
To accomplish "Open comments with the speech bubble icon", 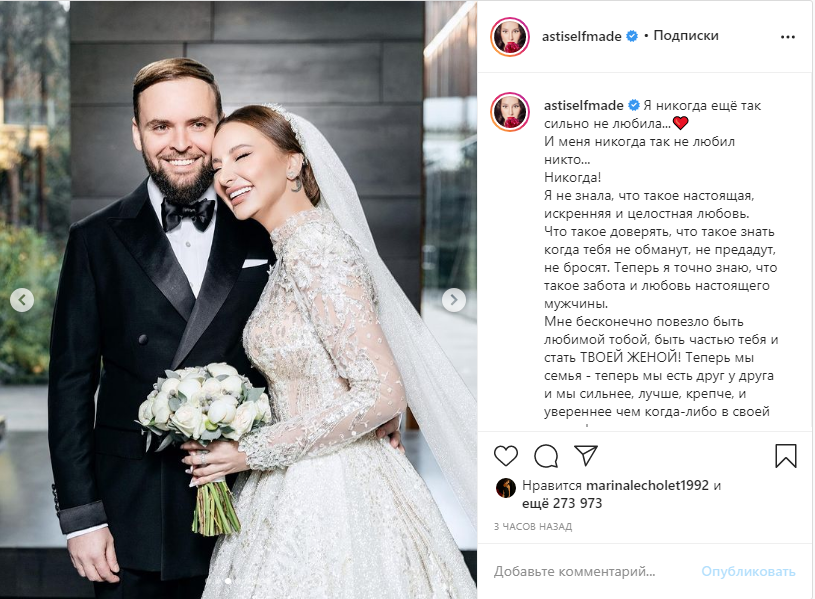I will [x=546, y=456].
